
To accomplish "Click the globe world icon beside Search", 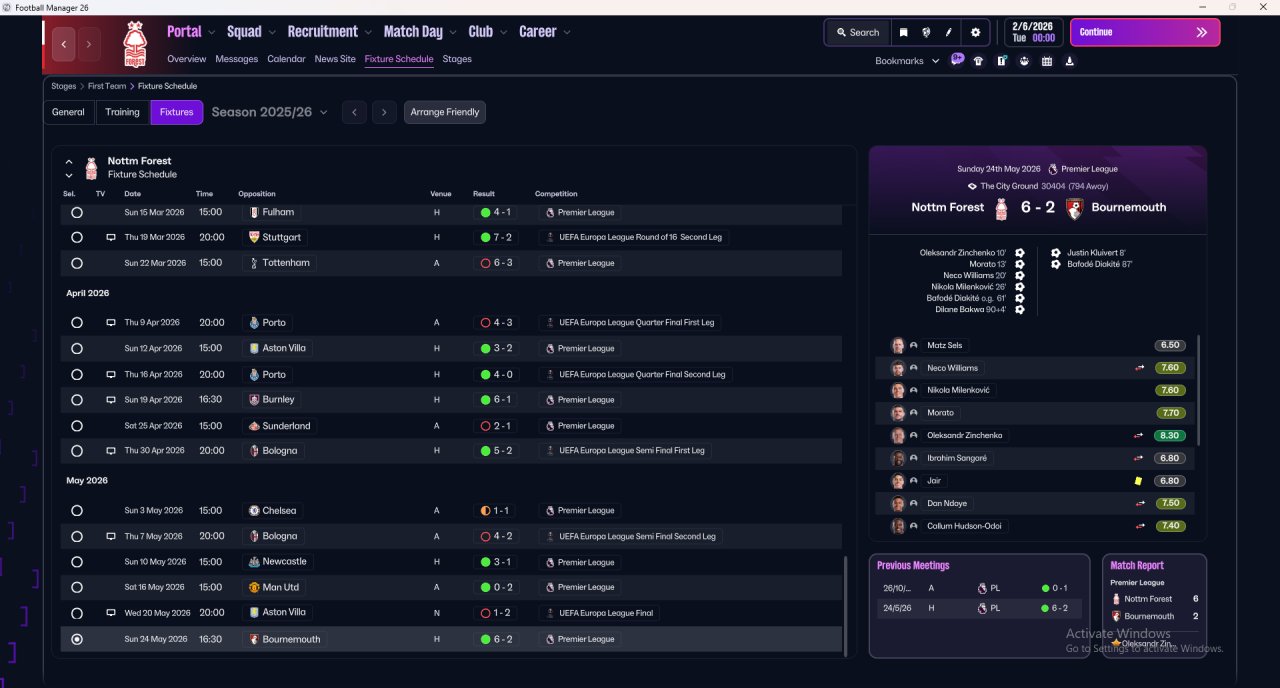I will pyautogui.click(x=926, y=32).
